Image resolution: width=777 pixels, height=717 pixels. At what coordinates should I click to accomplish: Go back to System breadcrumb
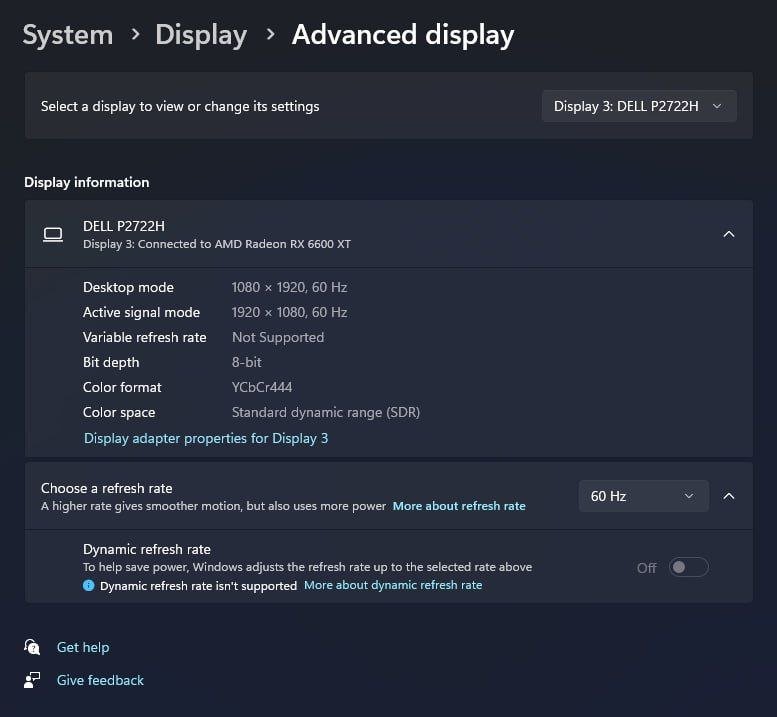(68, 35)
